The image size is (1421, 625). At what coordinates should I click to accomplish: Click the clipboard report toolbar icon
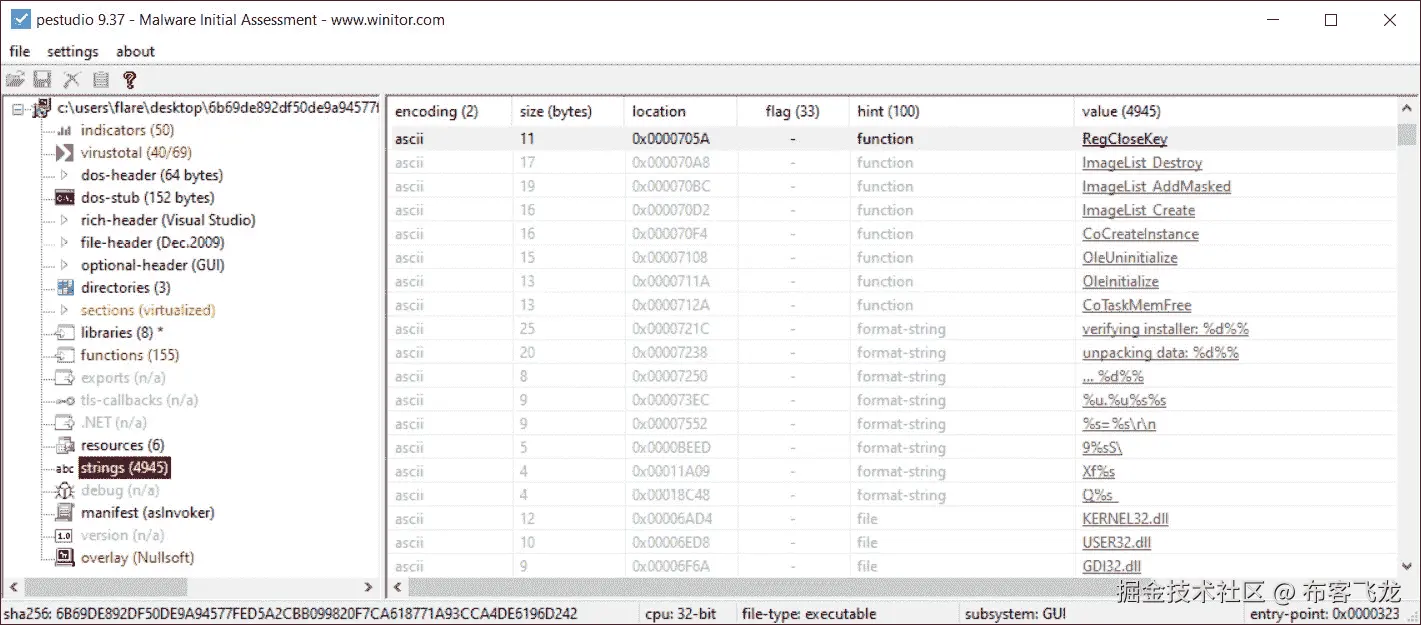click(100, 79)
